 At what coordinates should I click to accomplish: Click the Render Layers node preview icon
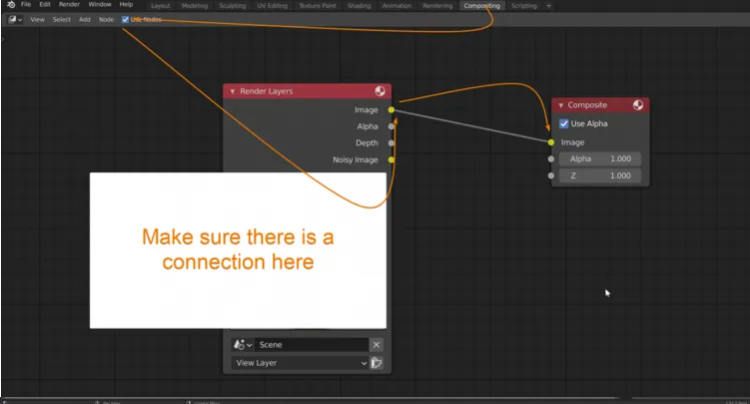pos(380,91)
